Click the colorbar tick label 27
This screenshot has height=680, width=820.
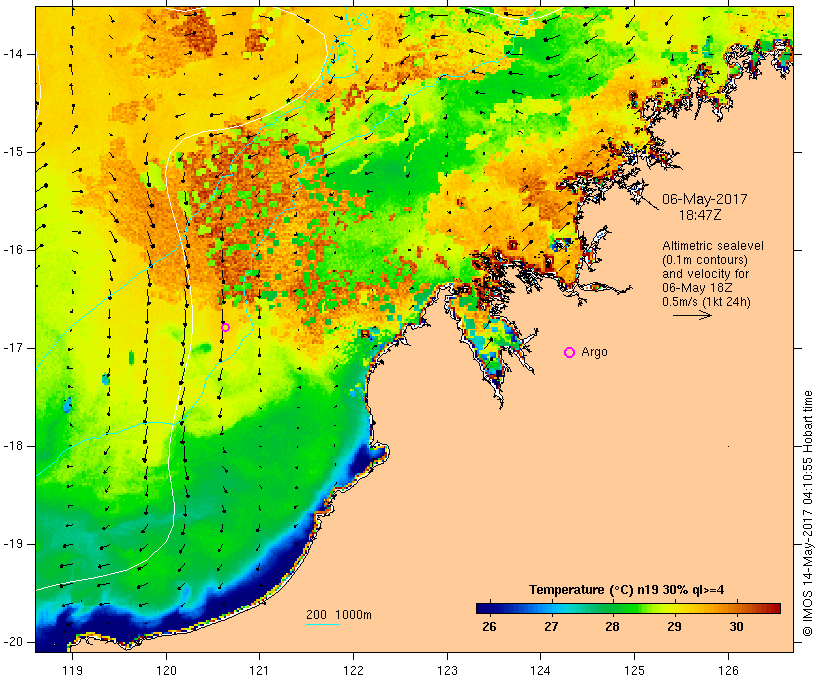(551, 627)
